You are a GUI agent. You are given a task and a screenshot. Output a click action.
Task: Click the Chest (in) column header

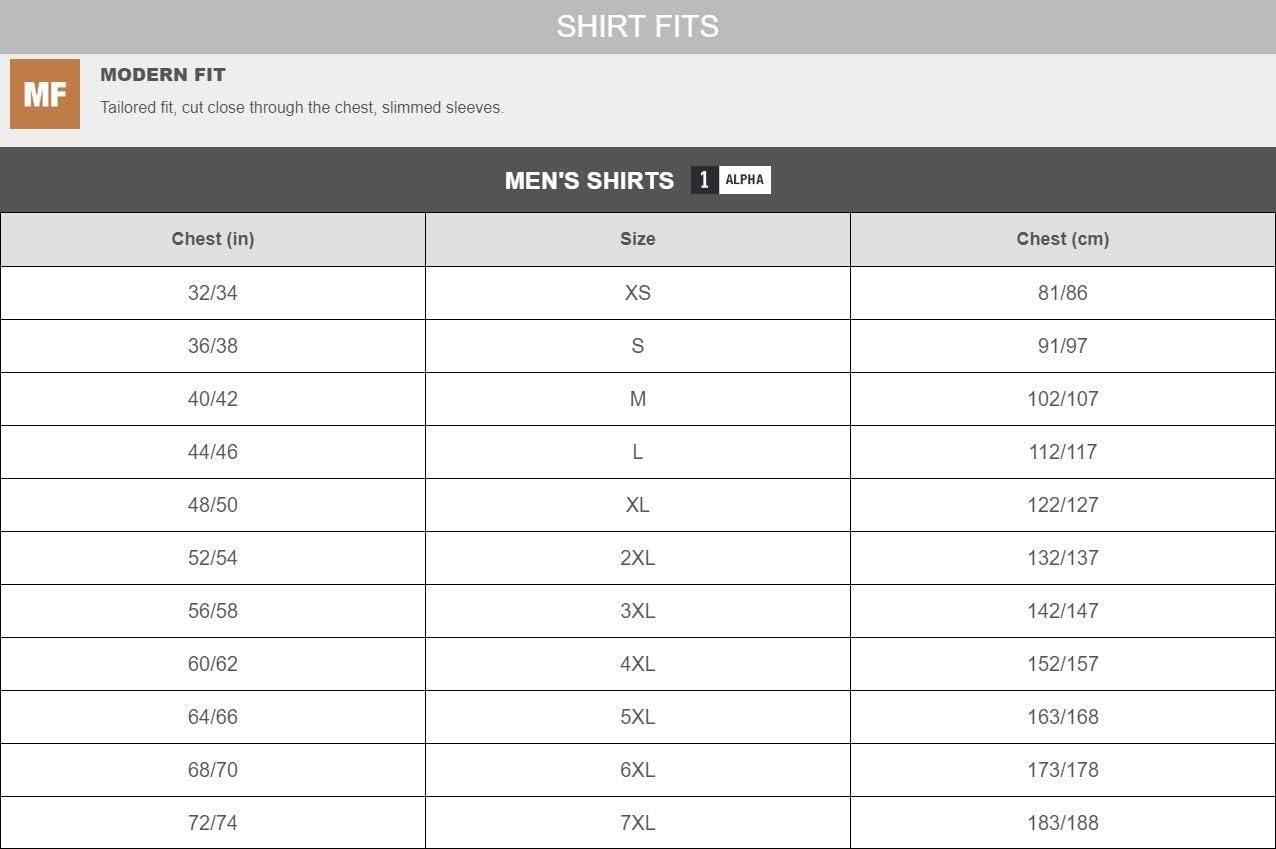tap(213, 239)
